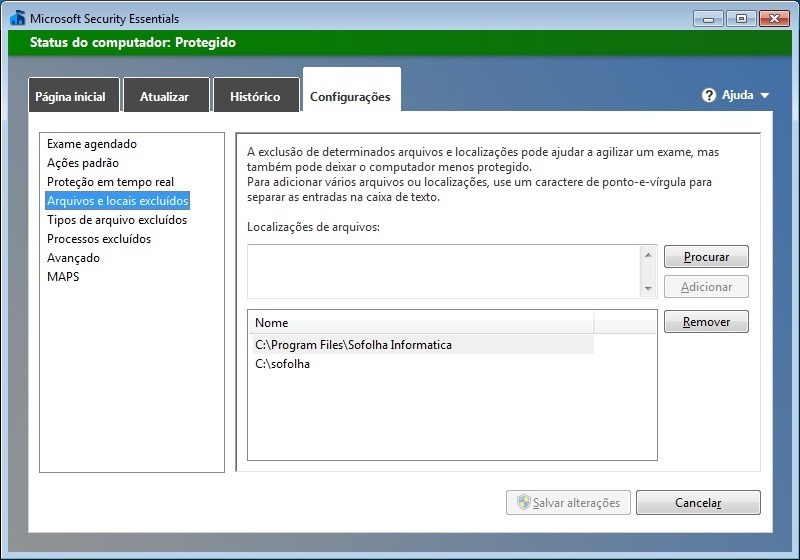Image resolution: width=800 pixels, height=560 pixels.
Task: Click the Procurar button
Action: (706, 257)
